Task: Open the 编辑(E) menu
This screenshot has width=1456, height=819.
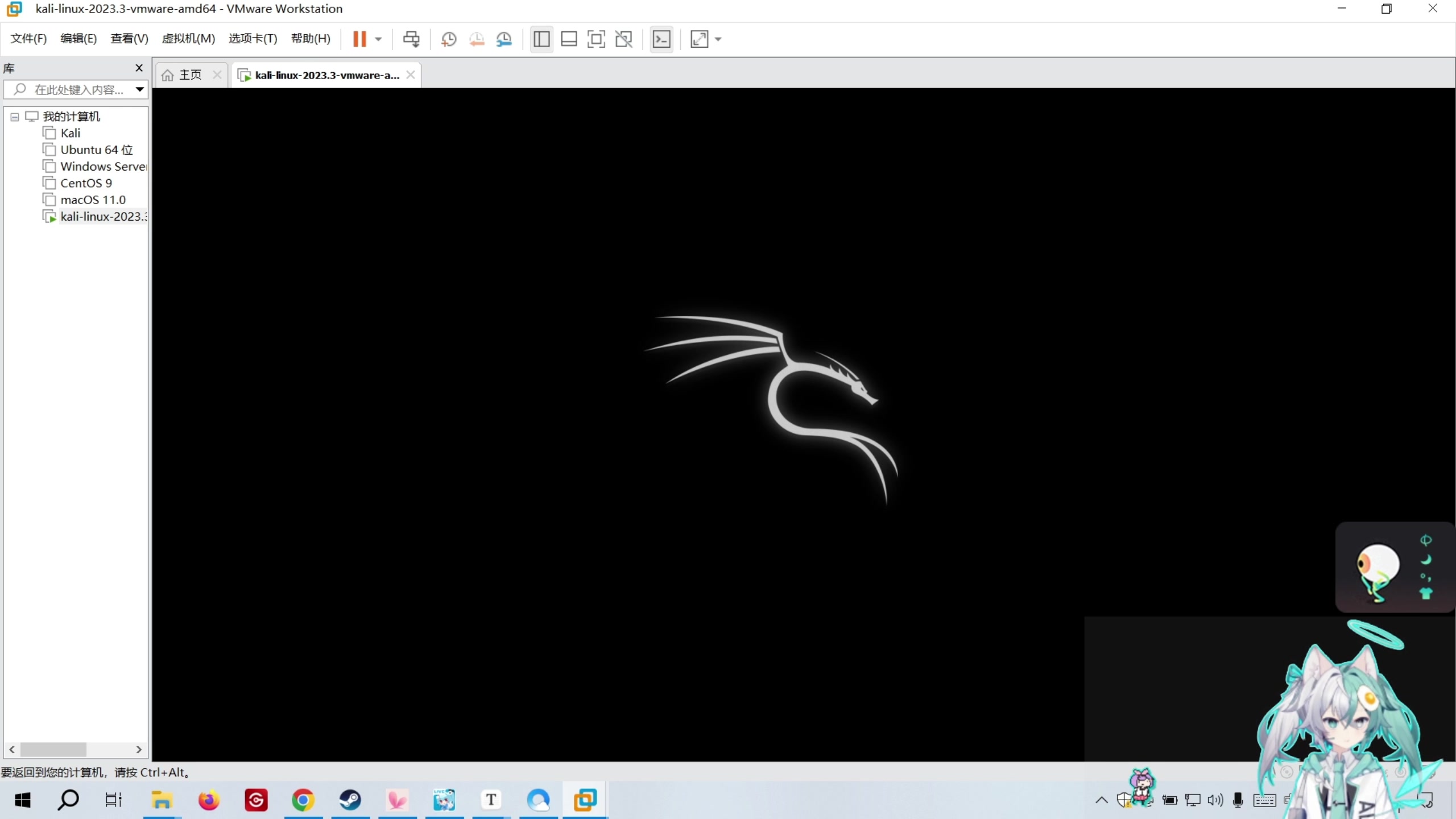Action: coord(78,39)
